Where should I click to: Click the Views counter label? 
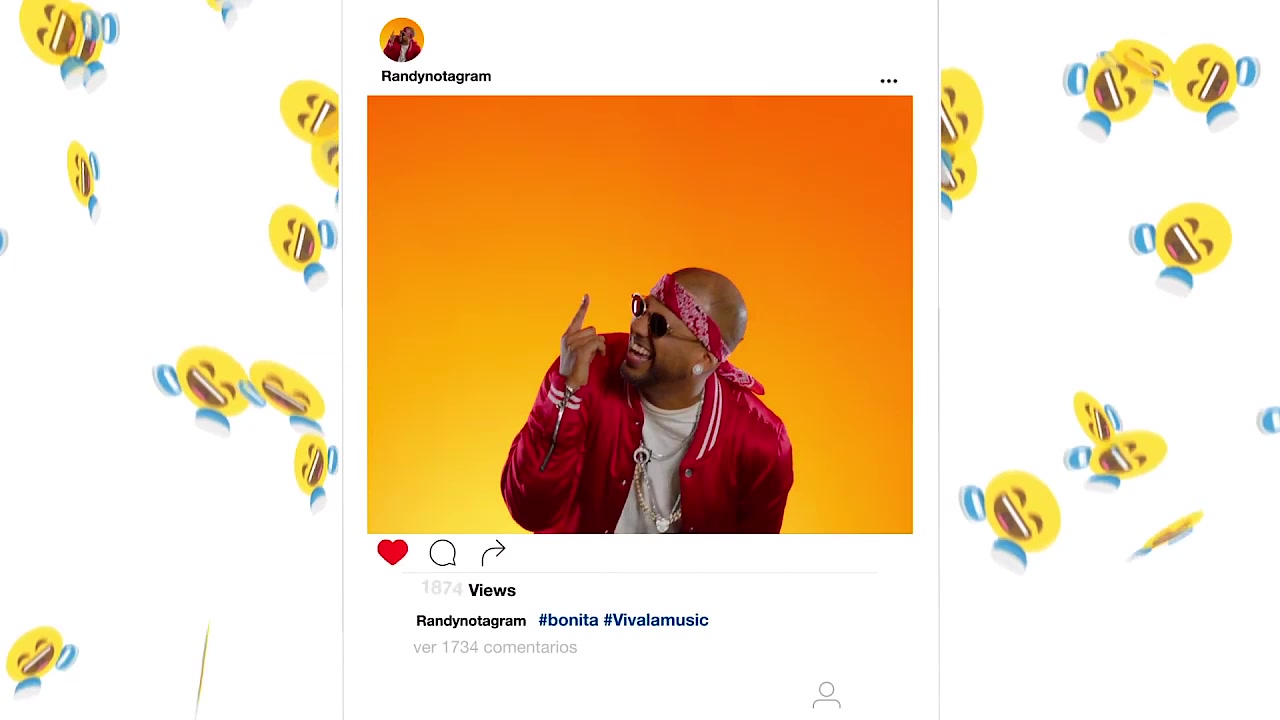(492, 590)
